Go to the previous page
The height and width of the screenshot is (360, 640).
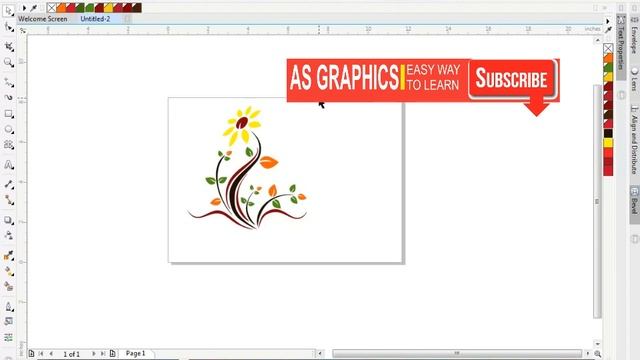pyautogui.click(x=51, y=354)
